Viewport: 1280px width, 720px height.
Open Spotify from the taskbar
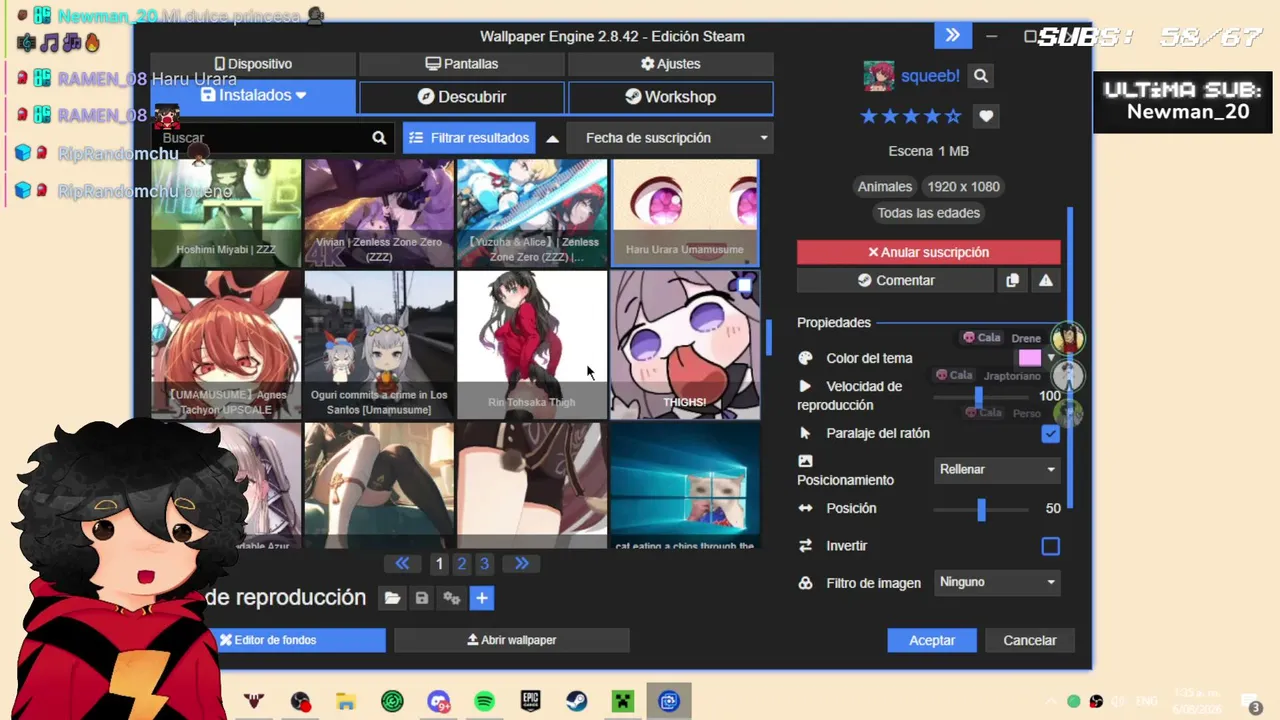tap(484, 702)
